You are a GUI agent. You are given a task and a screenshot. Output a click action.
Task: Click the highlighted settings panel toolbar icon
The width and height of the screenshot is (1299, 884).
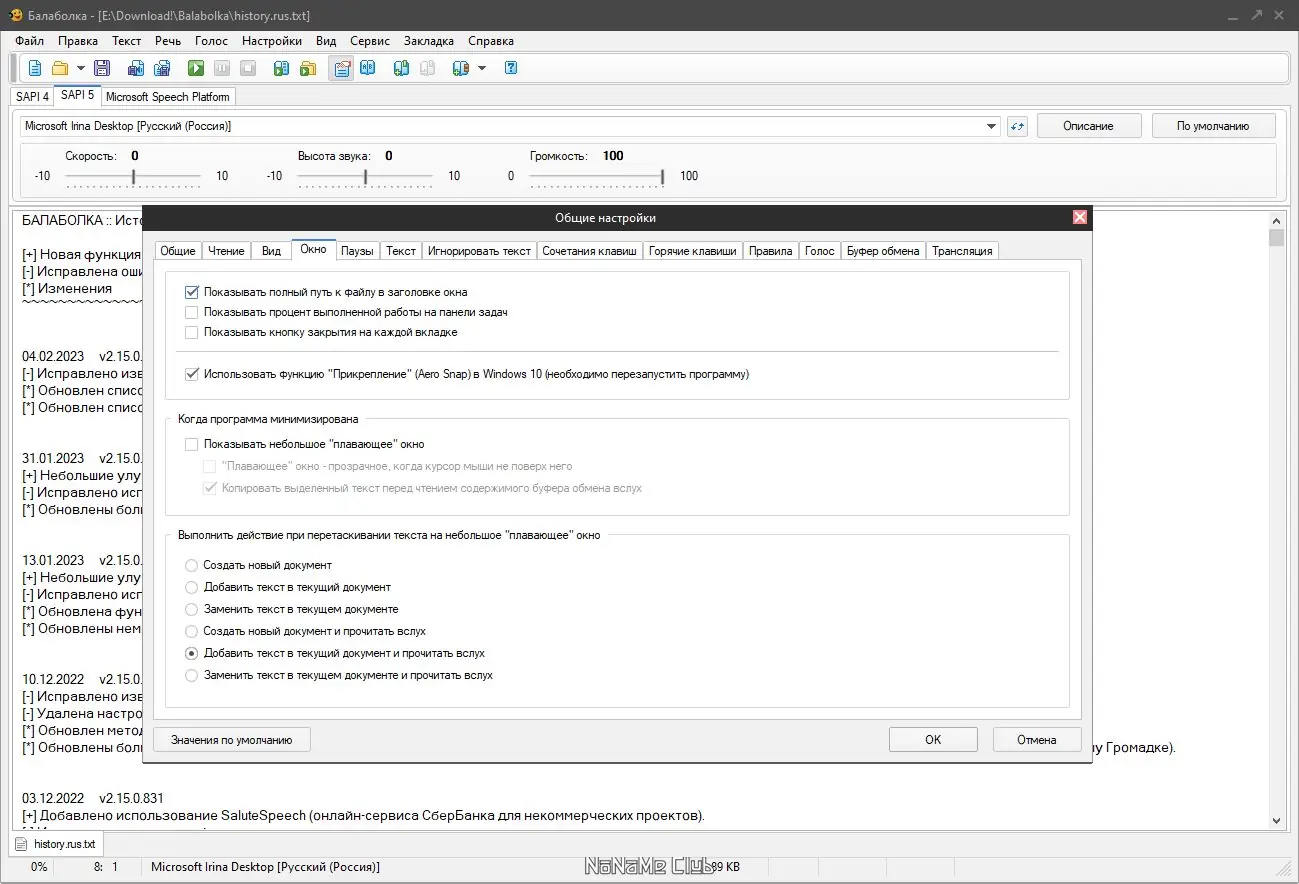pos(342,68)
